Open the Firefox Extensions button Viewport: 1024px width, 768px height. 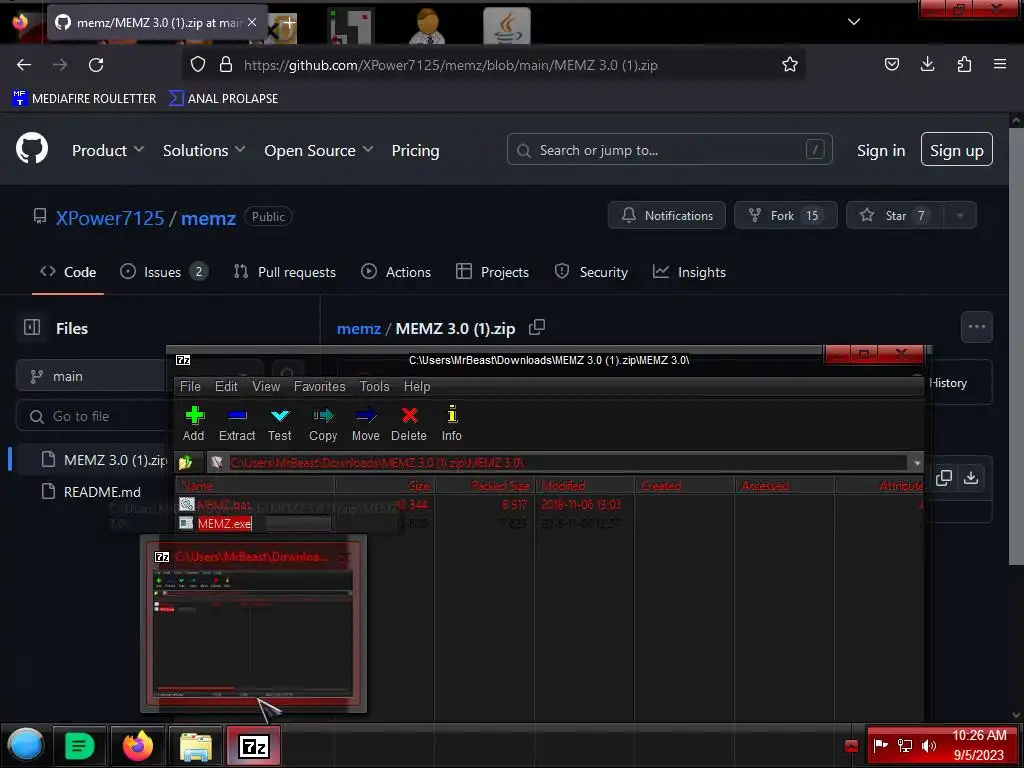pos(964,64)
